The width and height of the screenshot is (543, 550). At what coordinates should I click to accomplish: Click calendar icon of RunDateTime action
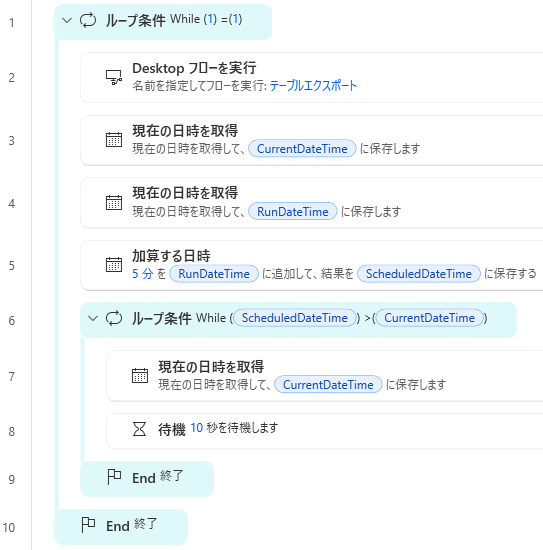click(114, 202)
